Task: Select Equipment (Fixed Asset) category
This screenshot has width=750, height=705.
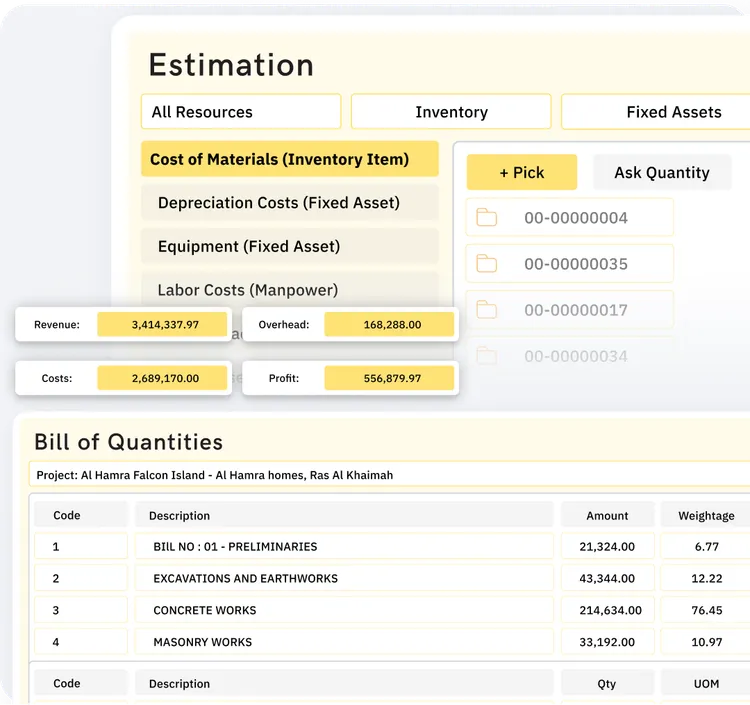Action: tap(290, 246)
